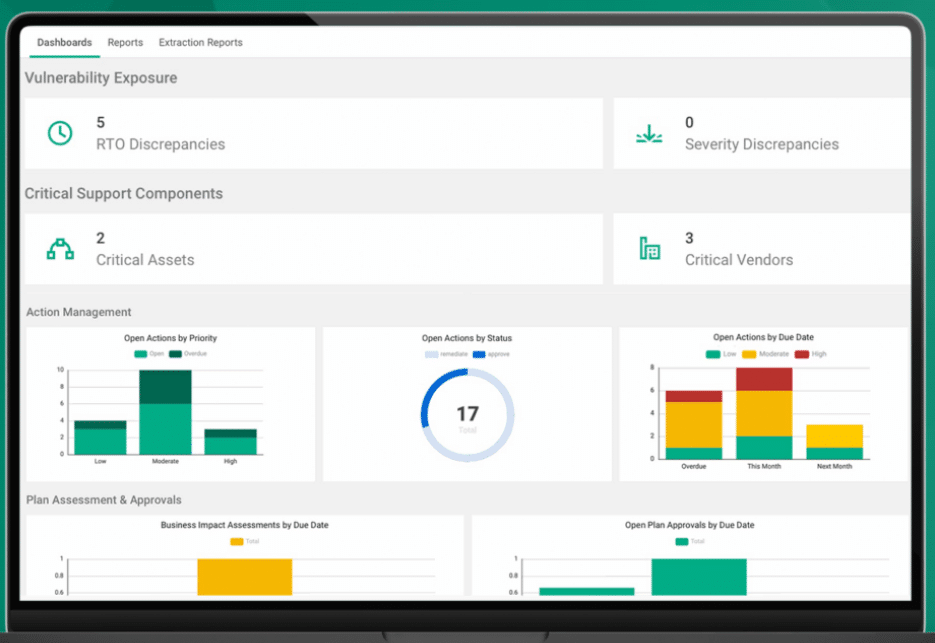Click the green Overdue bar in Open Actions by Priority

click(x=167, y=385)
